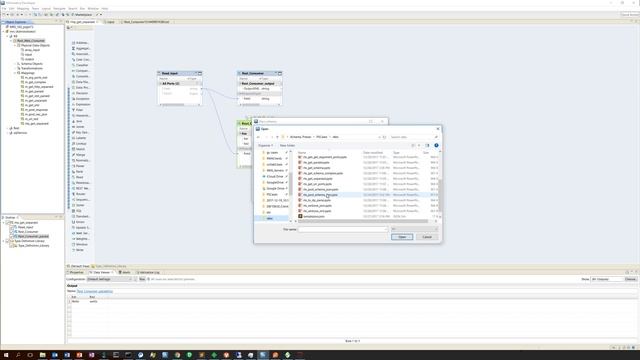
Task: Select the SQL transformation in the palette
Action: 77,211
